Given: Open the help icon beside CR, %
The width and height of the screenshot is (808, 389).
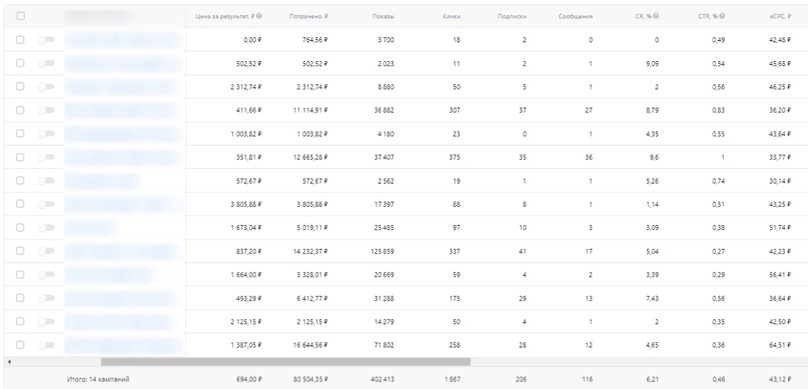Looking at the screenshot, I should [x=655, y=16].
